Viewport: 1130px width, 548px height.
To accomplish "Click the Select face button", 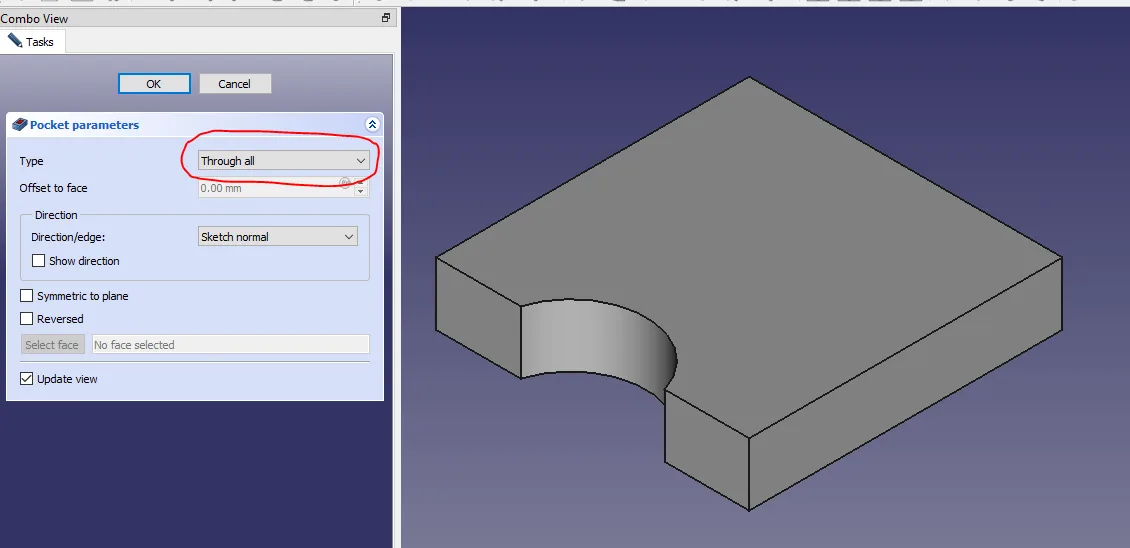I will pos(52,345).
